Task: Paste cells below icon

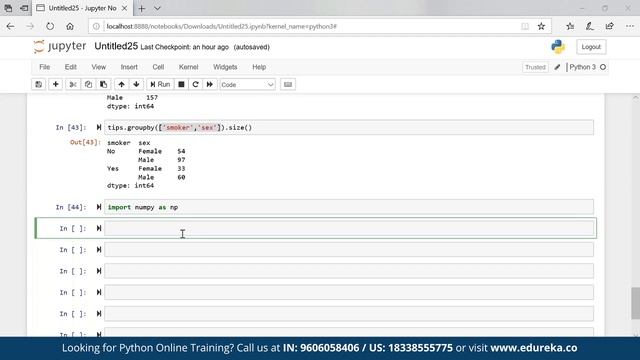Action: coord(103,84)
